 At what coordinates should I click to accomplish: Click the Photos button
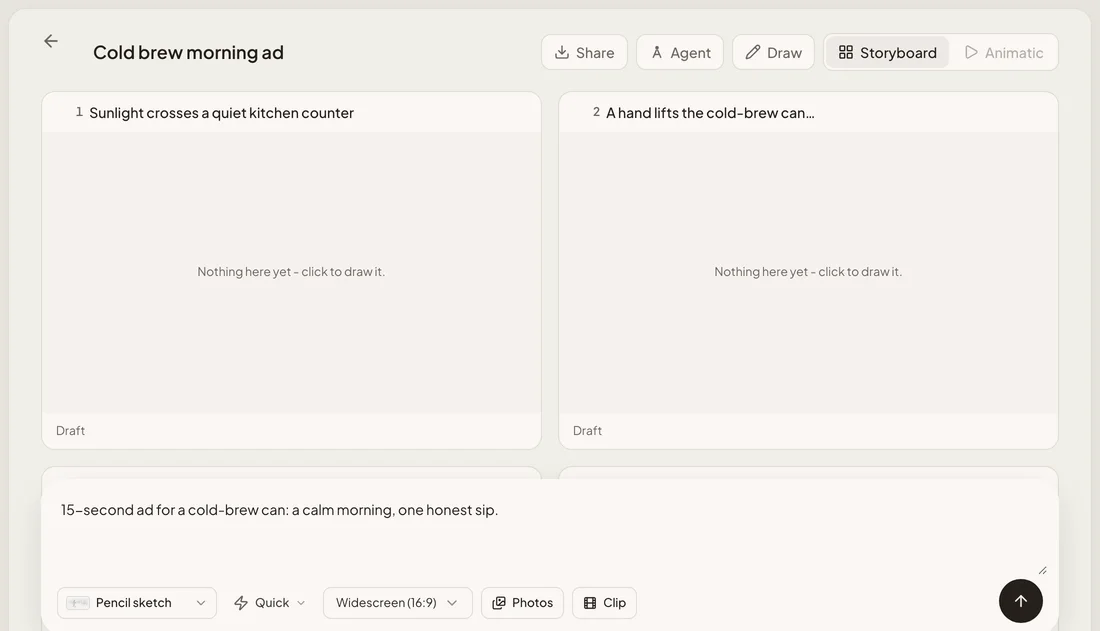click(x=522, y=603)
